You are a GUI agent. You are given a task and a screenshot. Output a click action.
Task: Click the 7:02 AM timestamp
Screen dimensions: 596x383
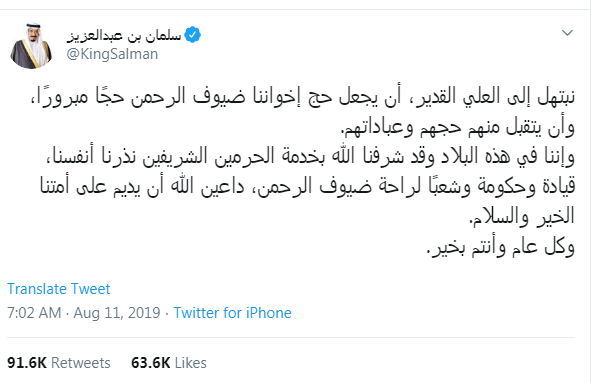[x=34, y=313]
